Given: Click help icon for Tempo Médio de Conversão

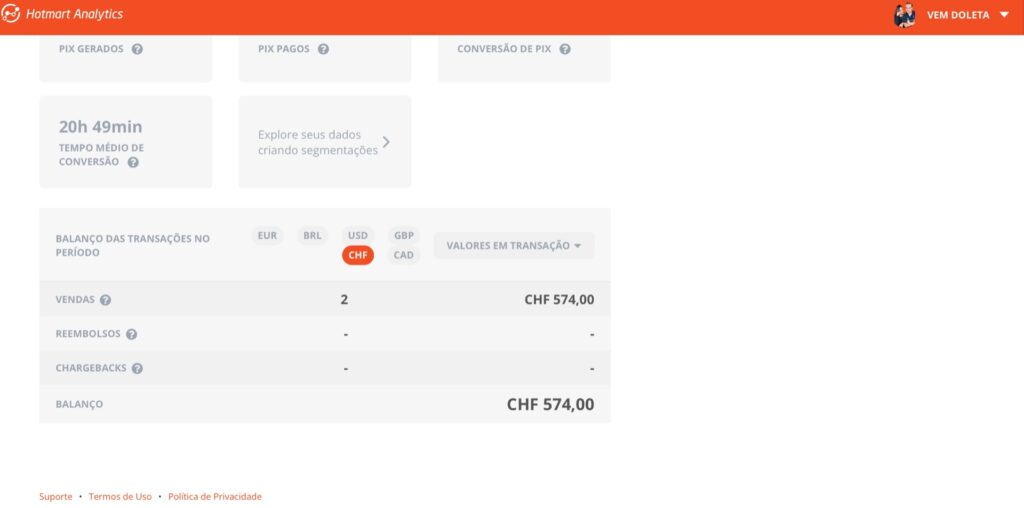Looking at the screenshot, I should 133,162.
